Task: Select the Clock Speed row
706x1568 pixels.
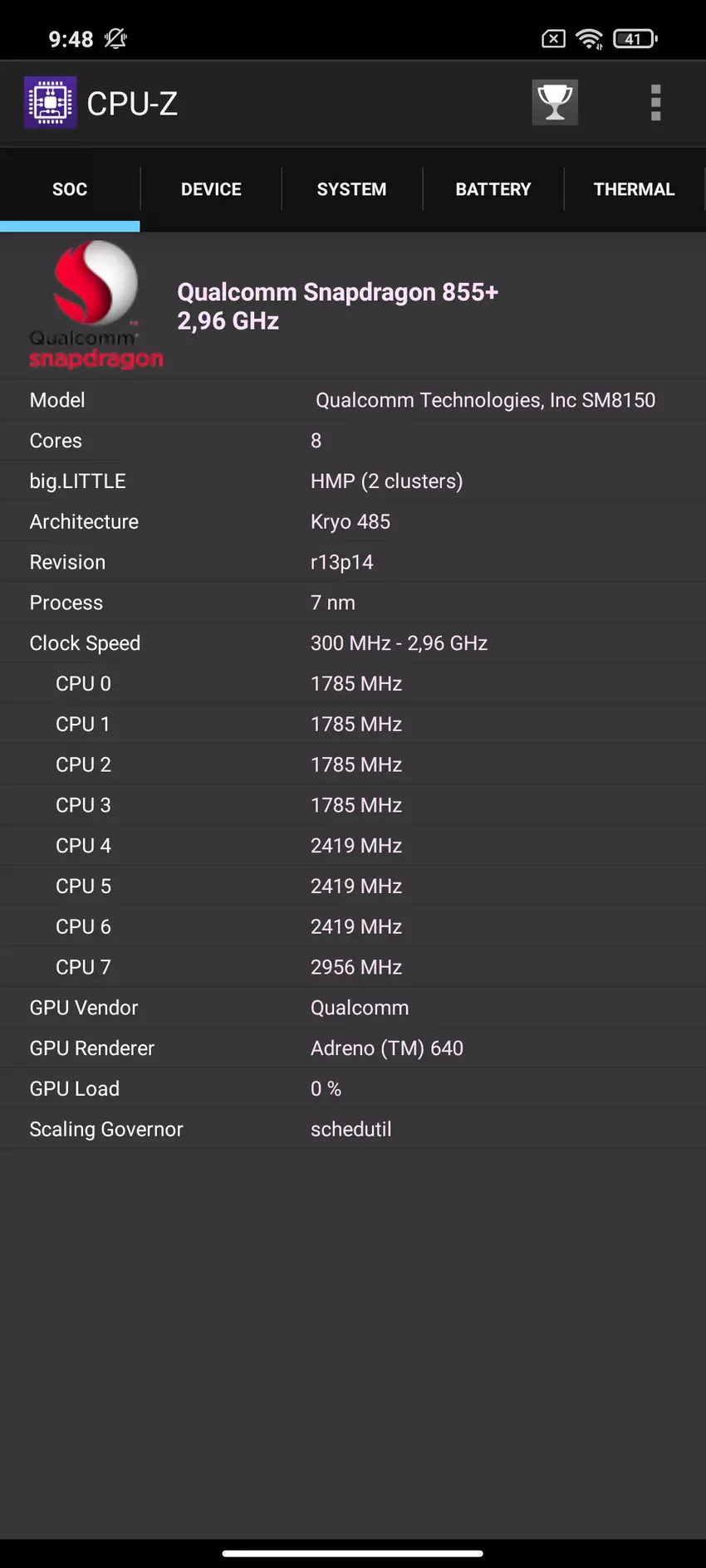Action: 353,643
